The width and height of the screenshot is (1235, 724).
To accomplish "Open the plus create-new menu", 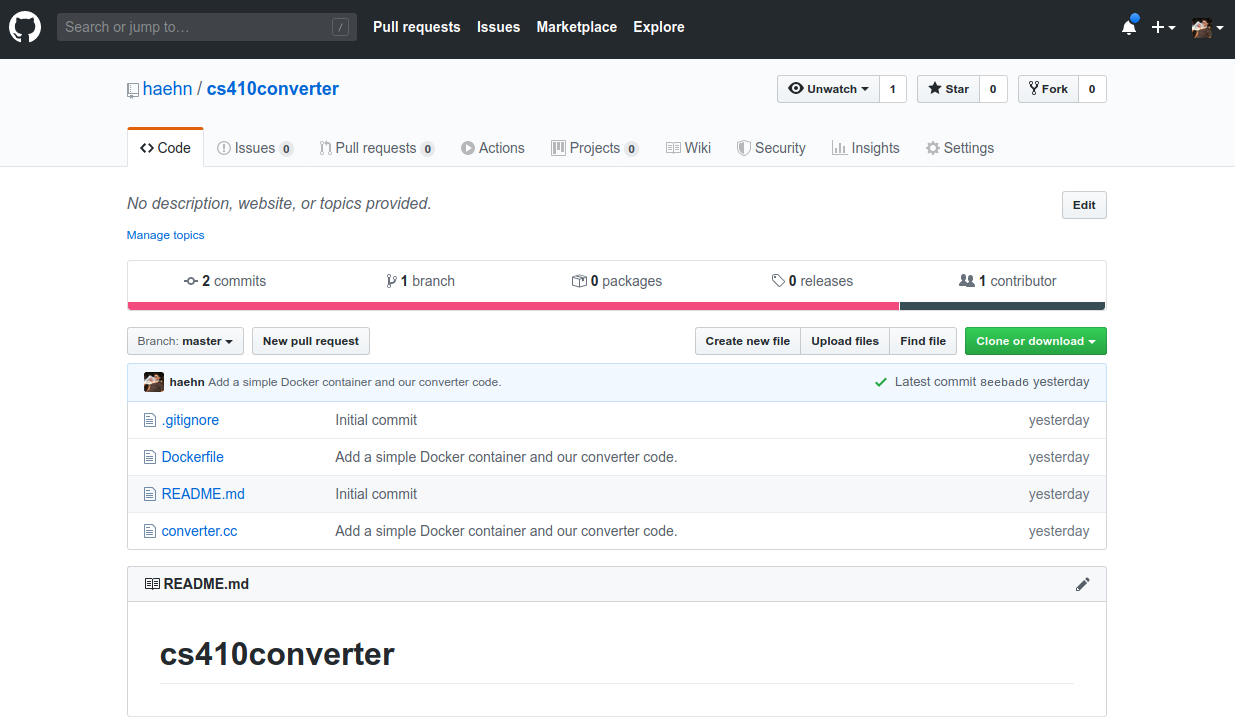I will point(1163,28).
